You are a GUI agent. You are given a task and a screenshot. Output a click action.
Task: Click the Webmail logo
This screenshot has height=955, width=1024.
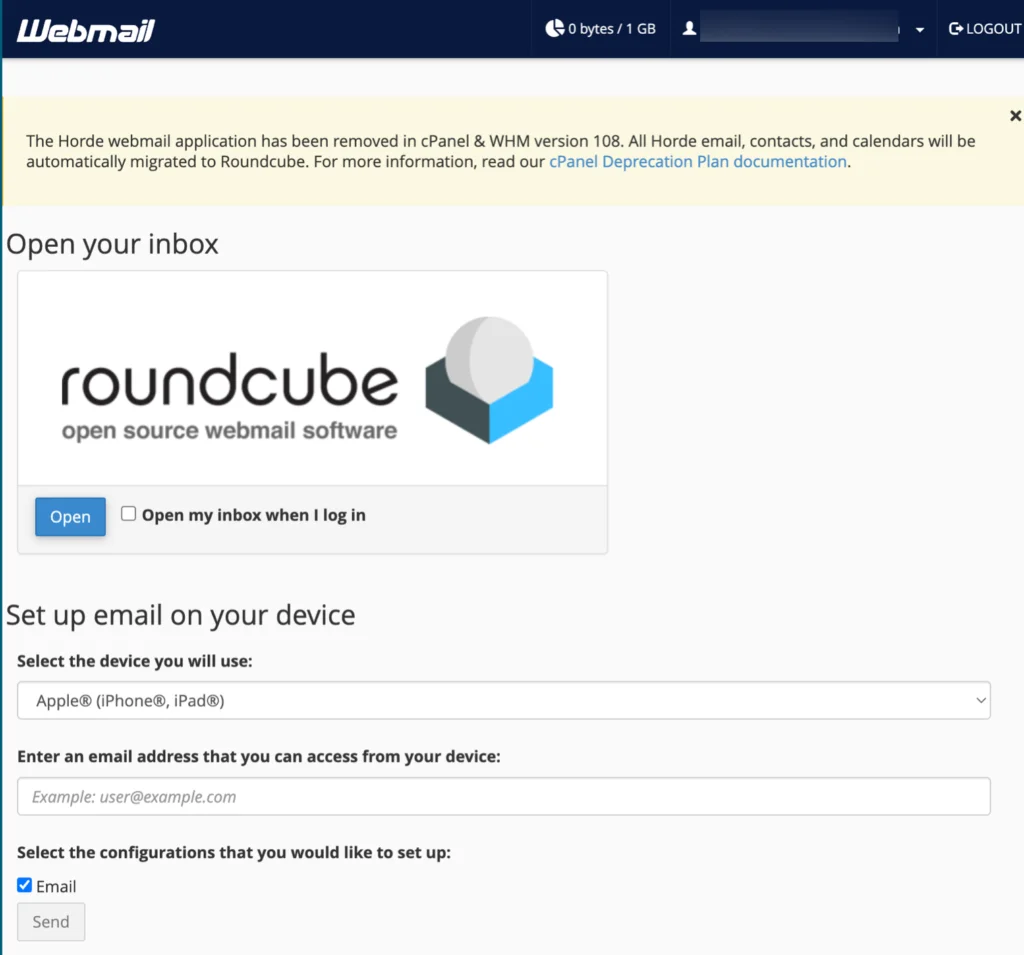coord(86,30)
